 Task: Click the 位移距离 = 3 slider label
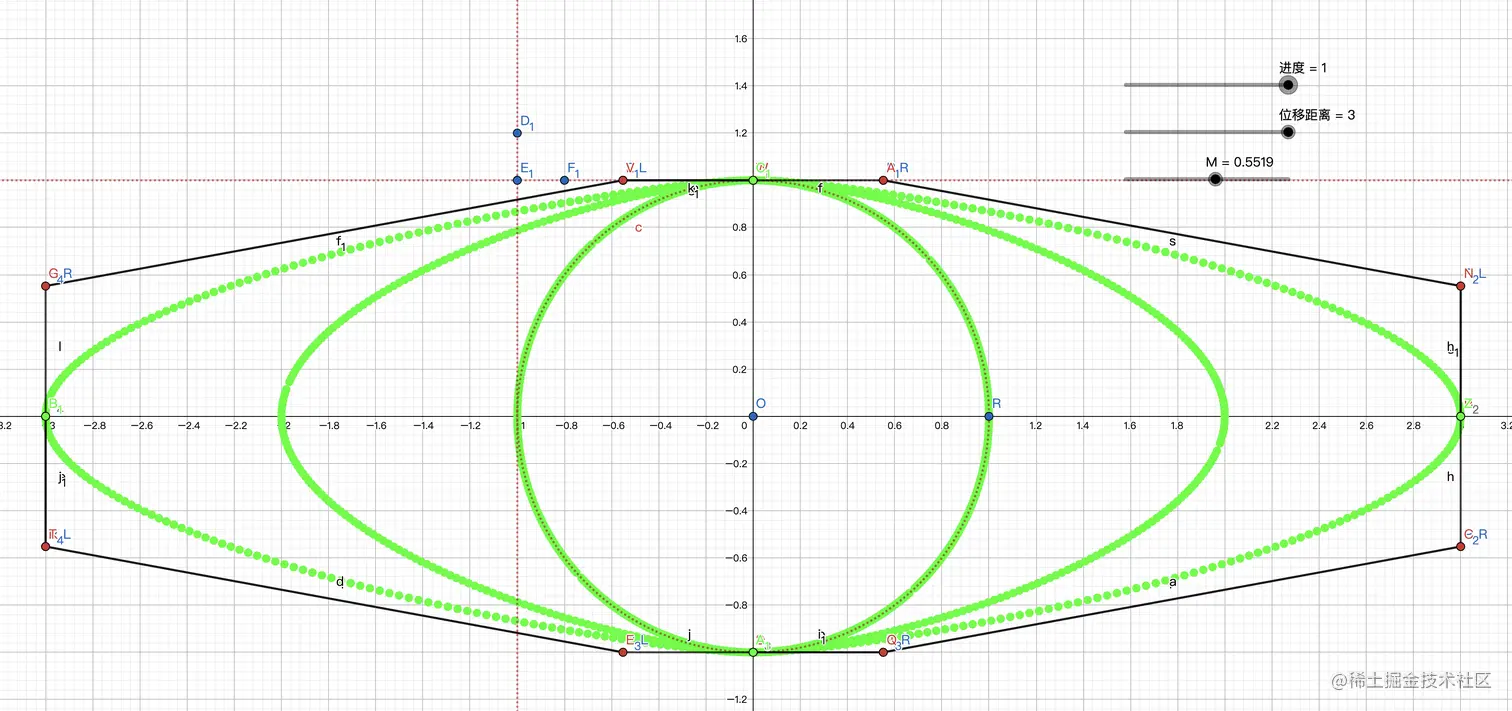point(1317,115)
